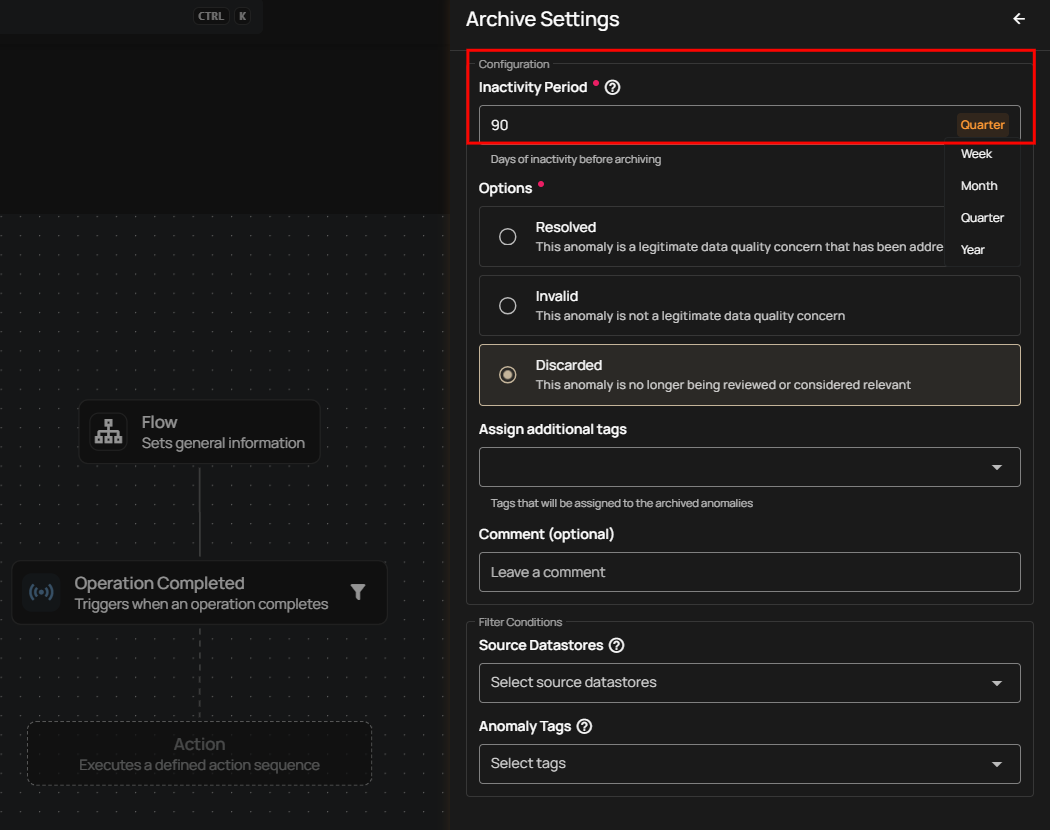Viewport: 1050px width, 830px height.
Task: Choose Week from the period menu
Action: coord(976,154)
